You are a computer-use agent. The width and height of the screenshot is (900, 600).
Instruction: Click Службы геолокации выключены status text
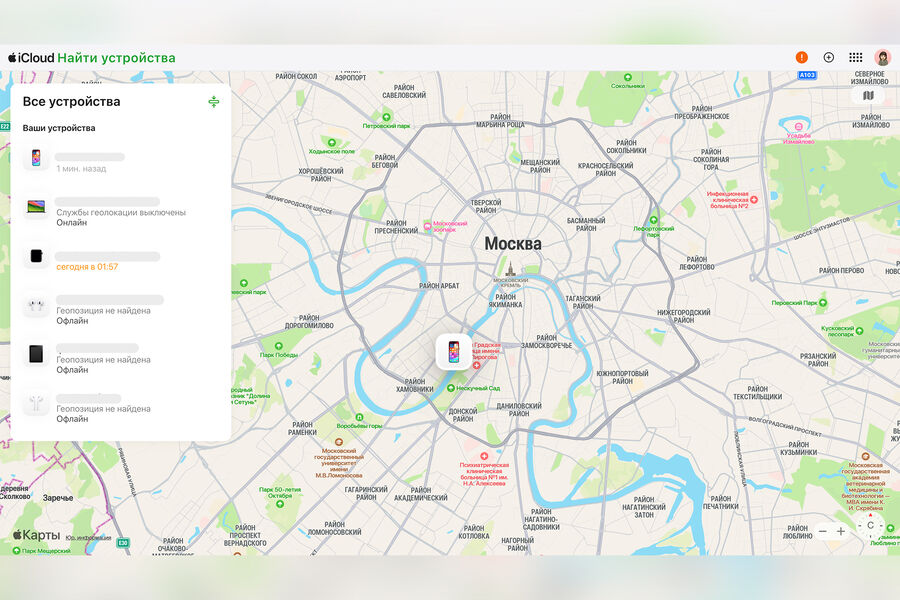[x=121, y=212]
